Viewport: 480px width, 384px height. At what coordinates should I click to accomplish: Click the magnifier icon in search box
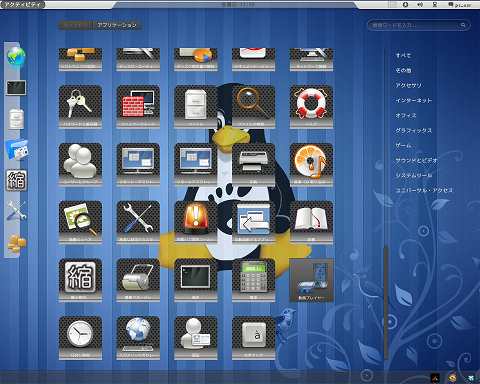click(x=463, y=25)
